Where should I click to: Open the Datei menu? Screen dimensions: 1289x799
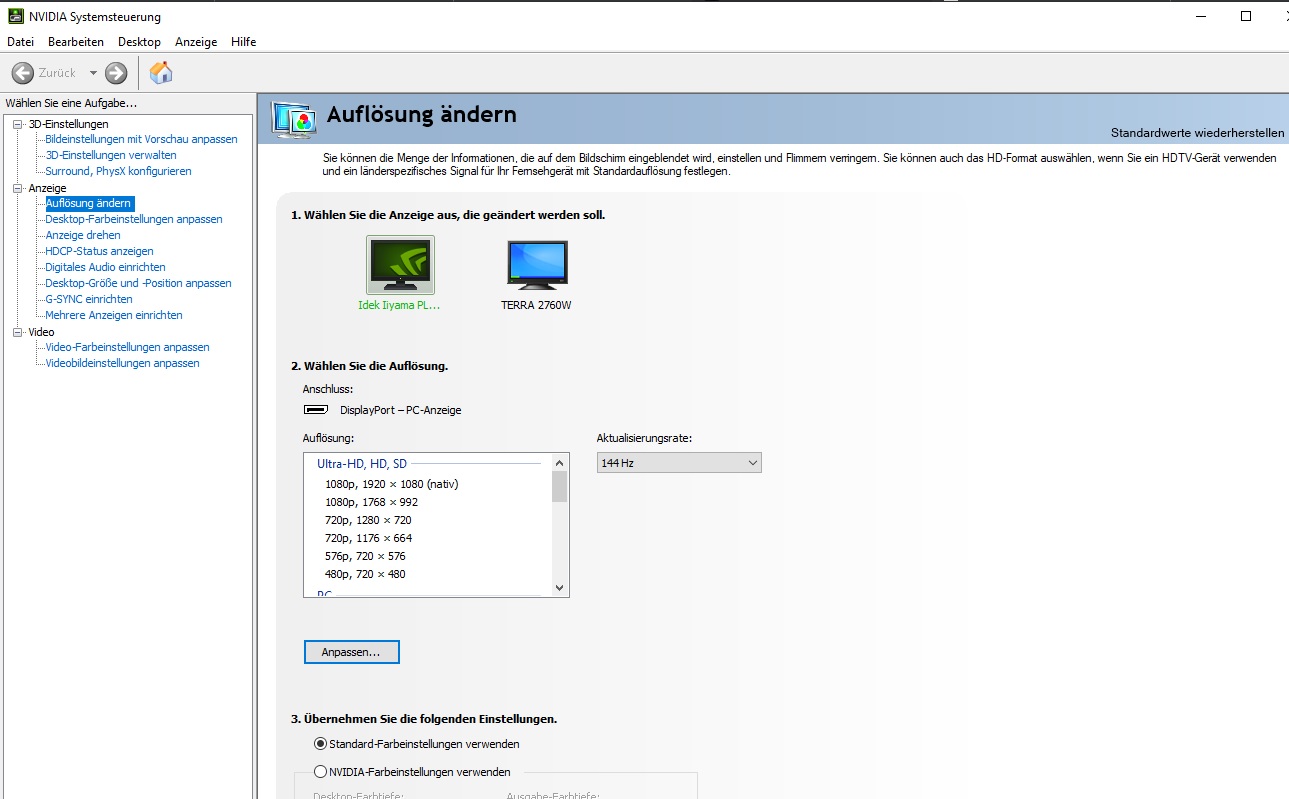coord(20,42)
